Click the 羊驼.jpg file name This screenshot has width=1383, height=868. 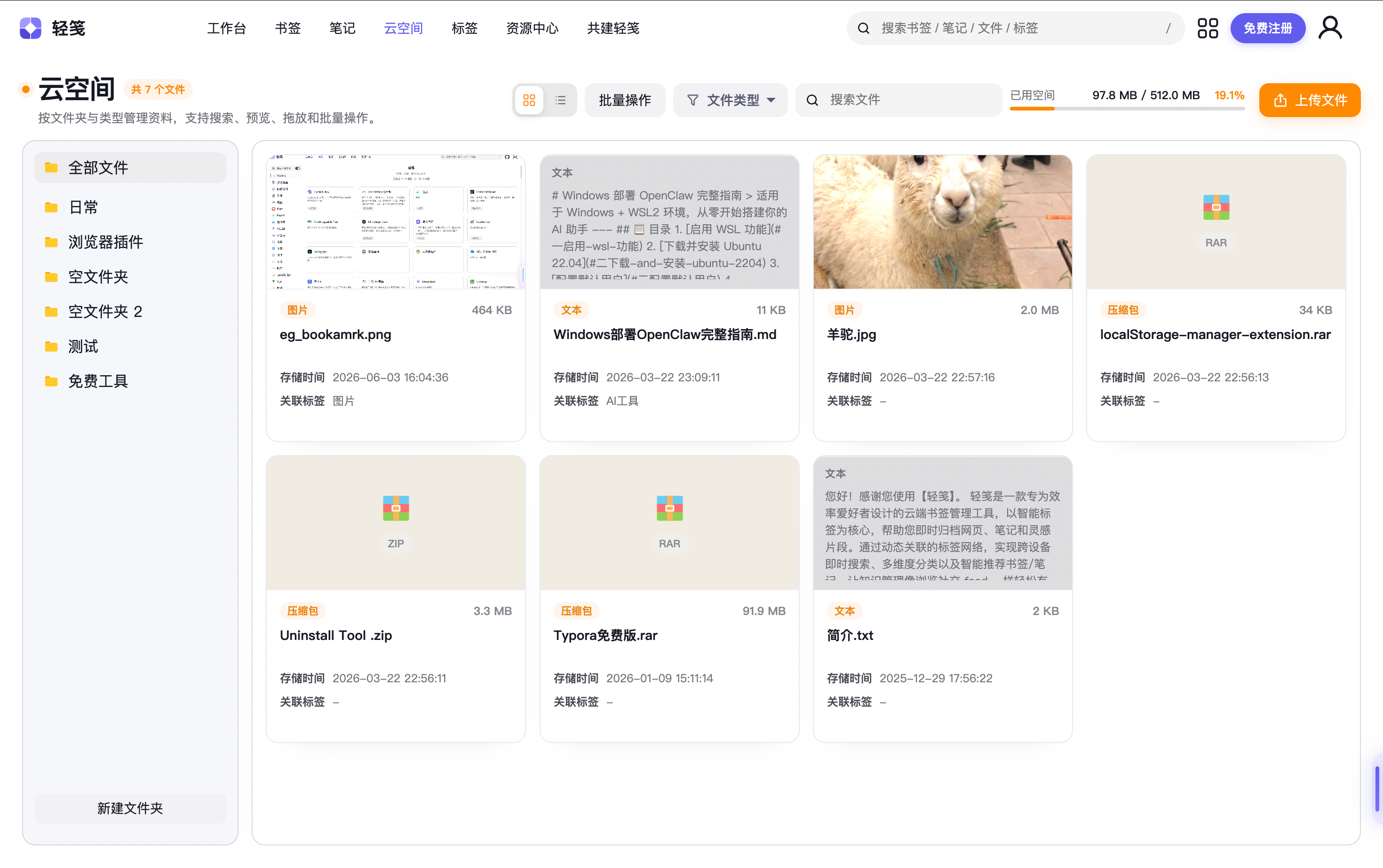[x=851, y=335]
